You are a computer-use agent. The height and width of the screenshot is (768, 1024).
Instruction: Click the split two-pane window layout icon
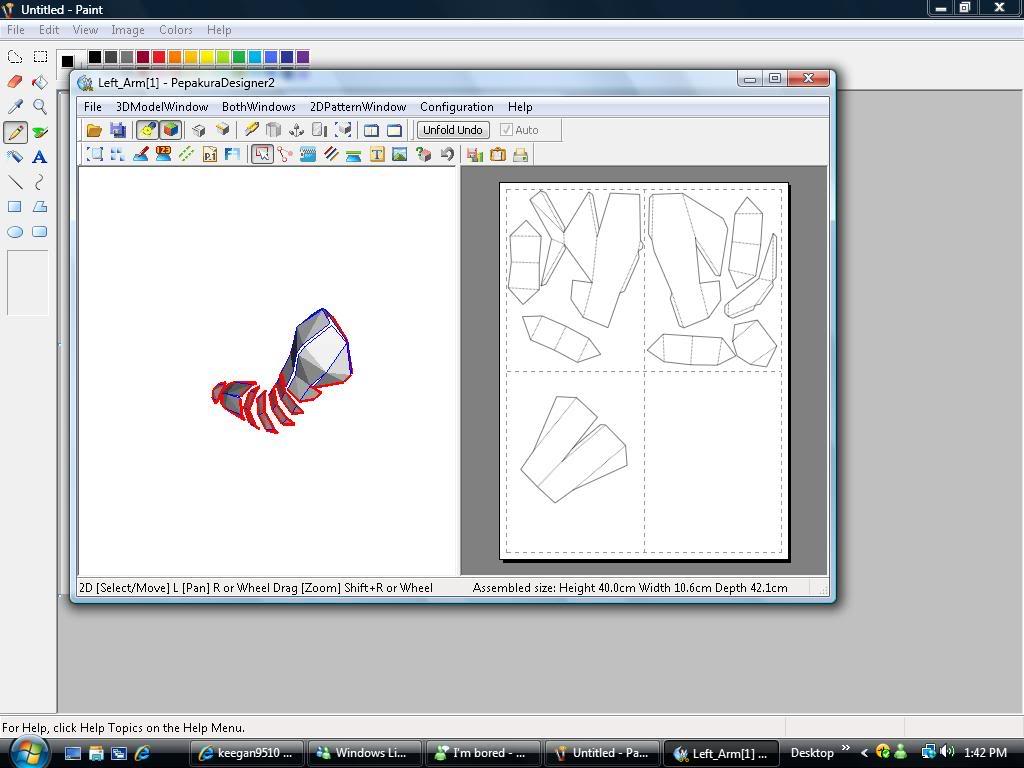(371, 130)
